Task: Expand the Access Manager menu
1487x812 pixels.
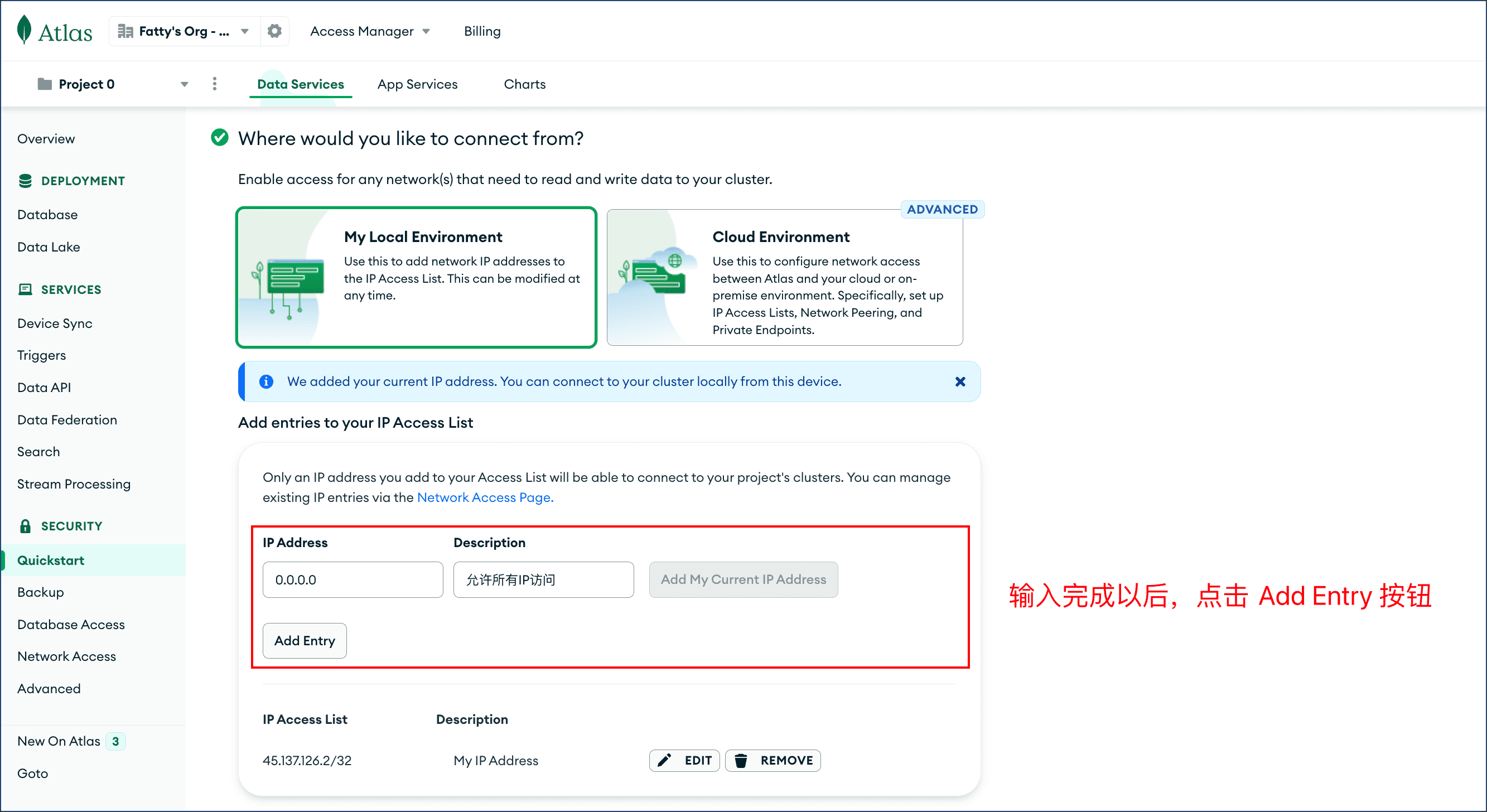Action: 369,31
